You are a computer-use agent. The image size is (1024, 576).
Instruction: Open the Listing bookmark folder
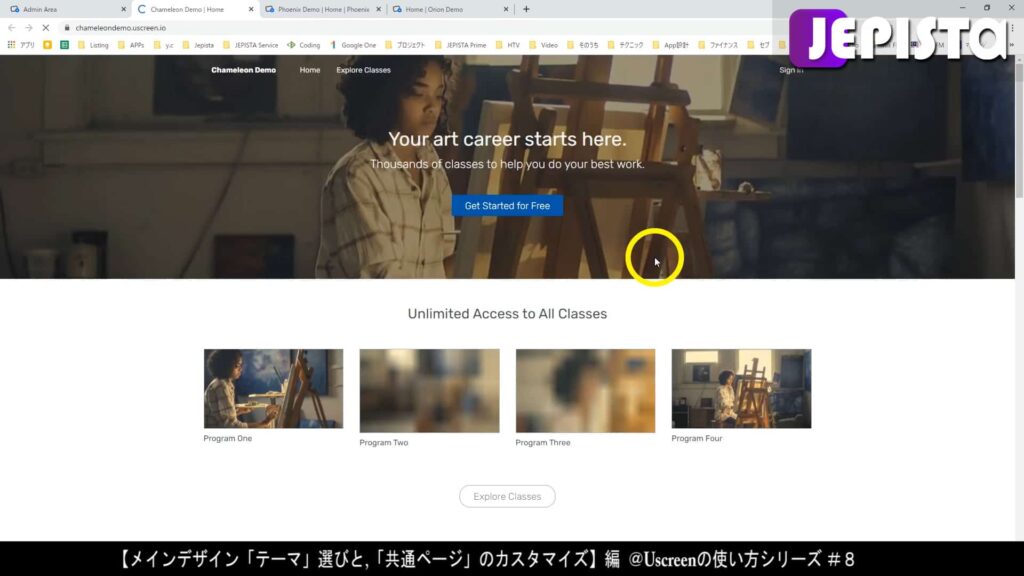coord(93,45)
